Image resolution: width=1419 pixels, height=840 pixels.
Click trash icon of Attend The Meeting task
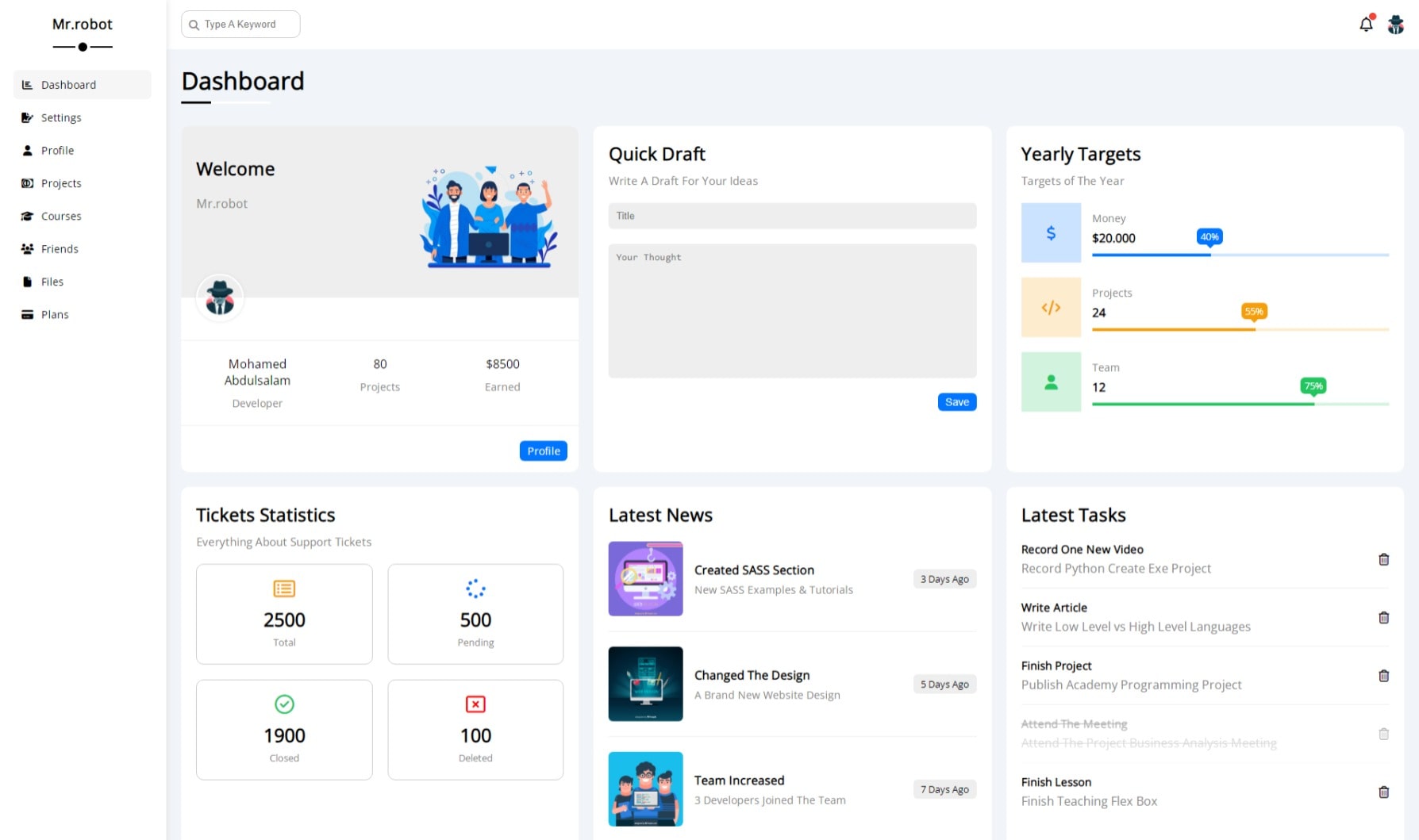(1383, 734)
